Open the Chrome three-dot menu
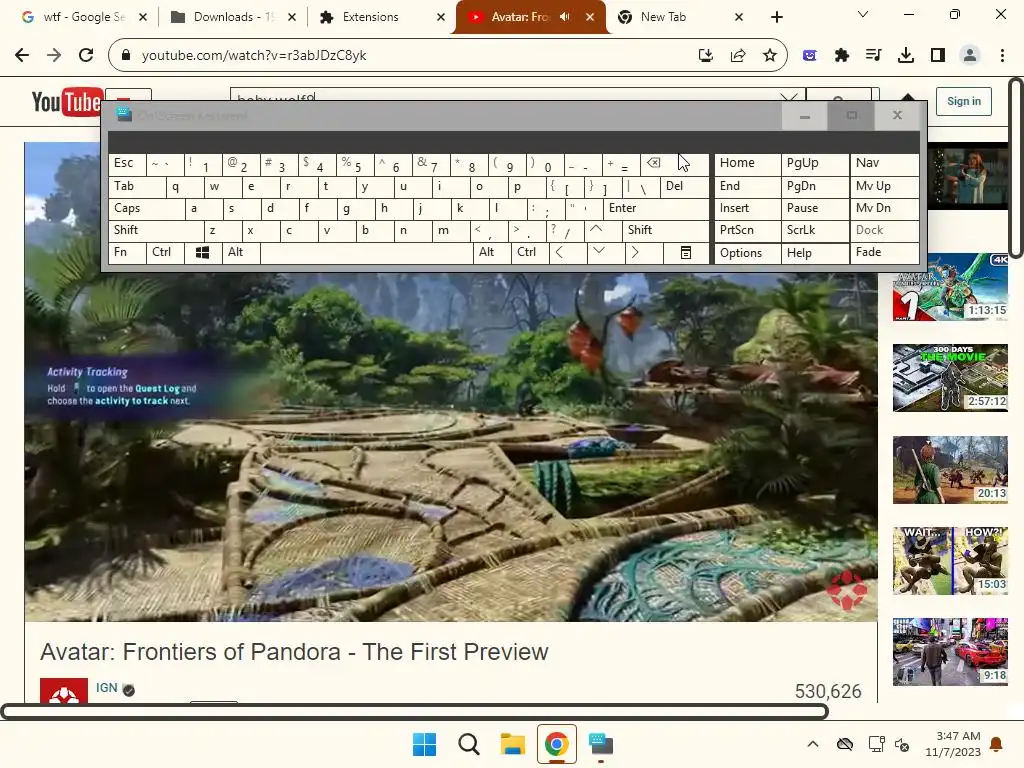 (x=1002, y=56)
